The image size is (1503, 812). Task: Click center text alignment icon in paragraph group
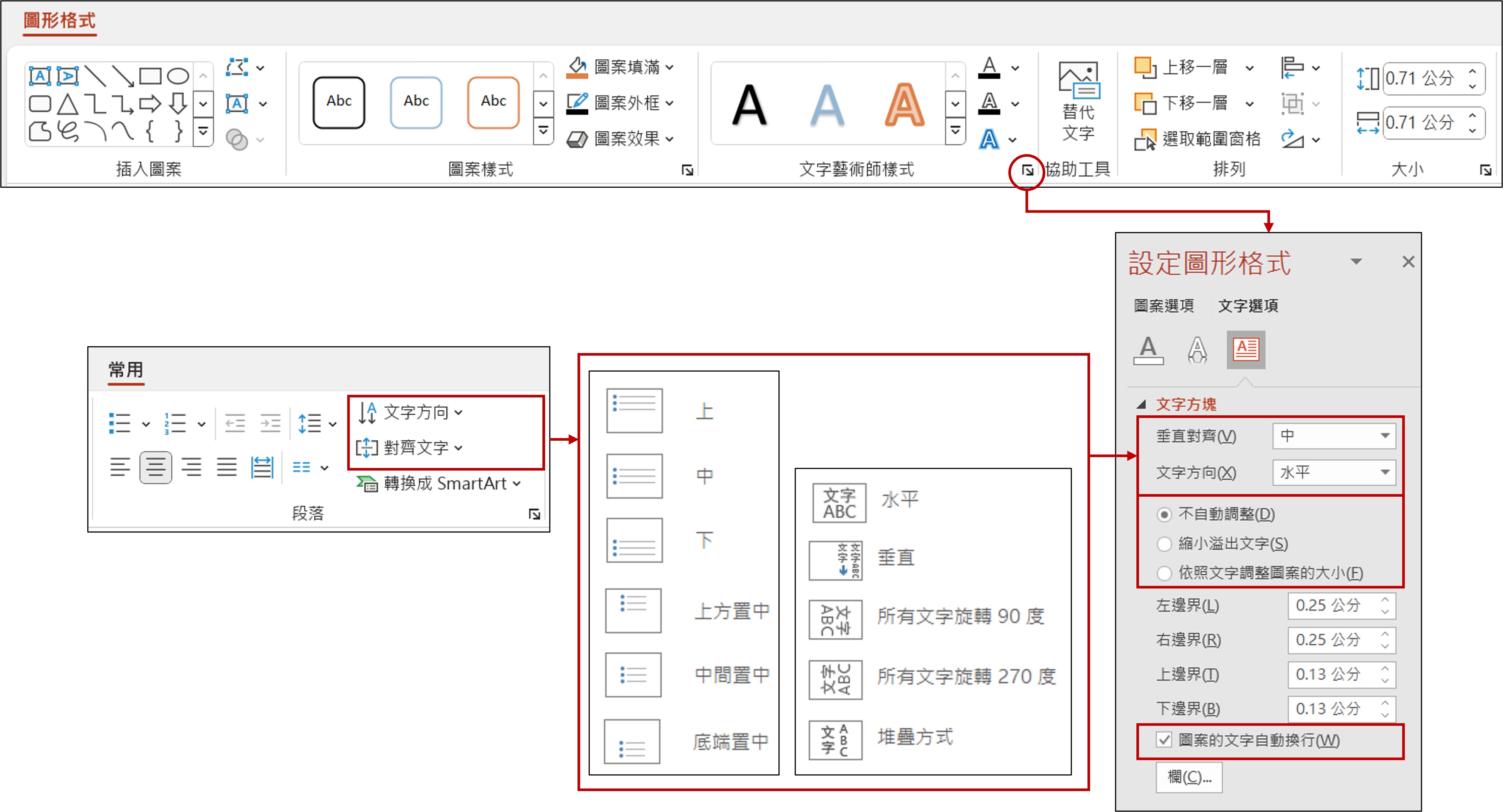[155, 467]
